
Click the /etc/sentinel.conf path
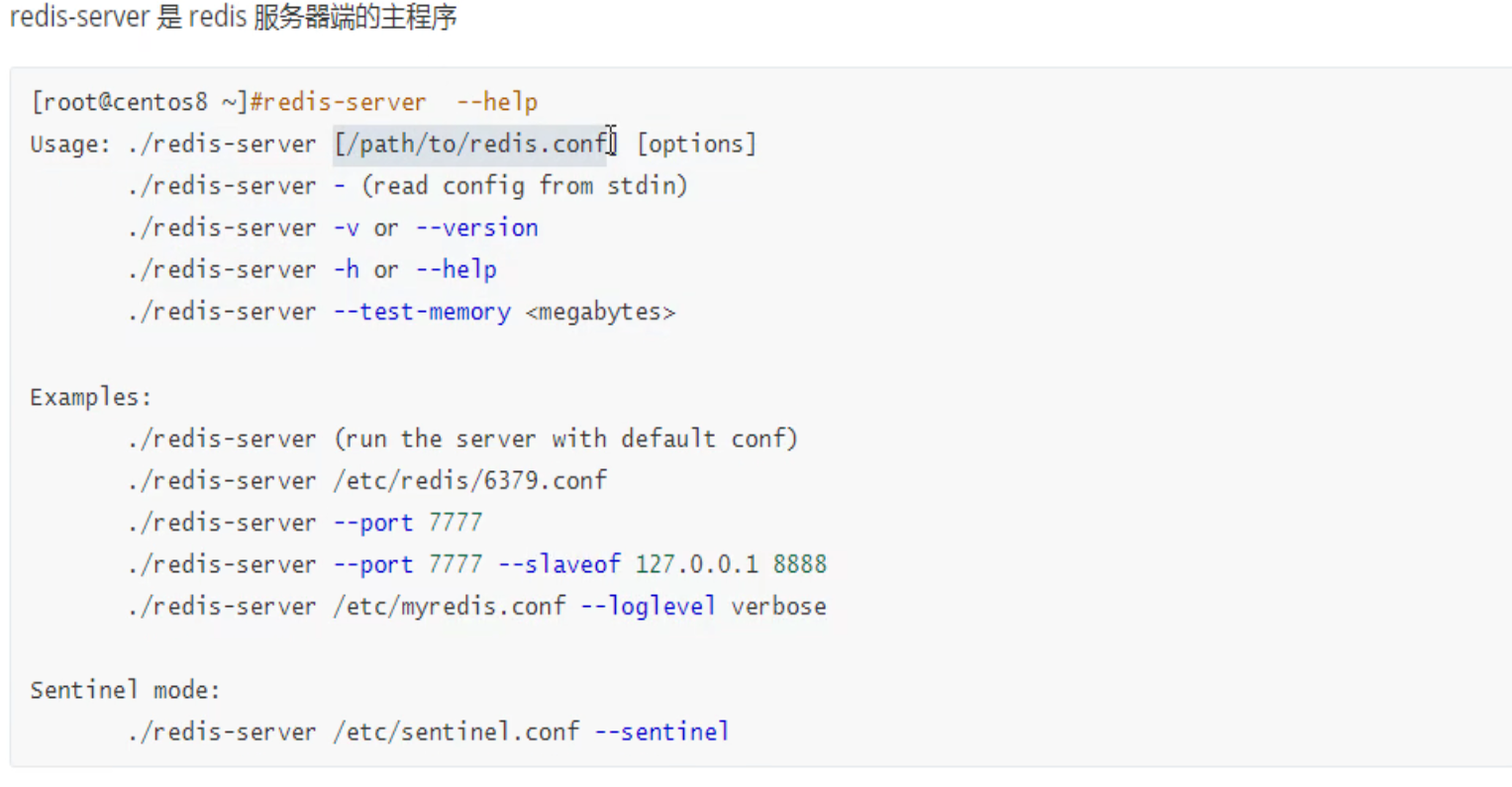(x=456, y=732)
